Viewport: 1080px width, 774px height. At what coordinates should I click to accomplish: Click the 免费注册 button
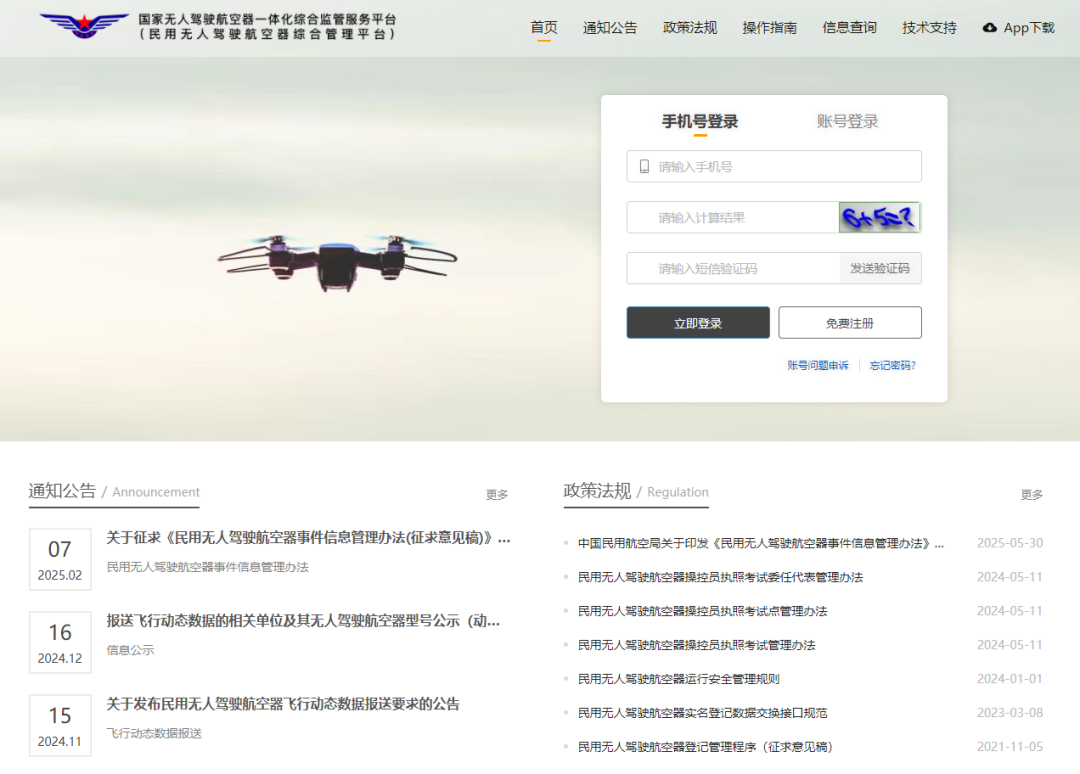tap(850, 323)
